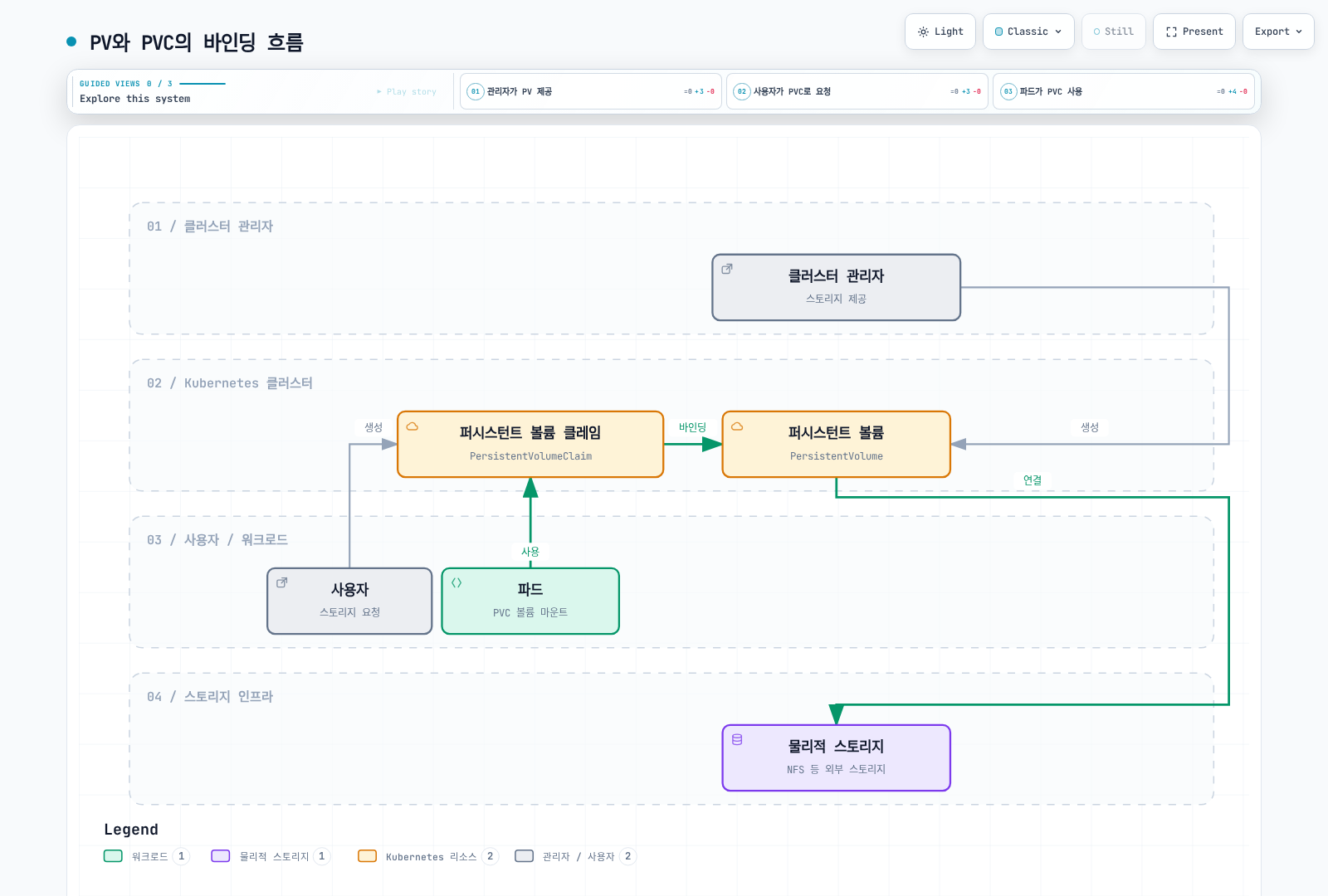Click the Guided Views progress bar
The width and height of the screenshot is (1328, 896).
click(203, 84)
